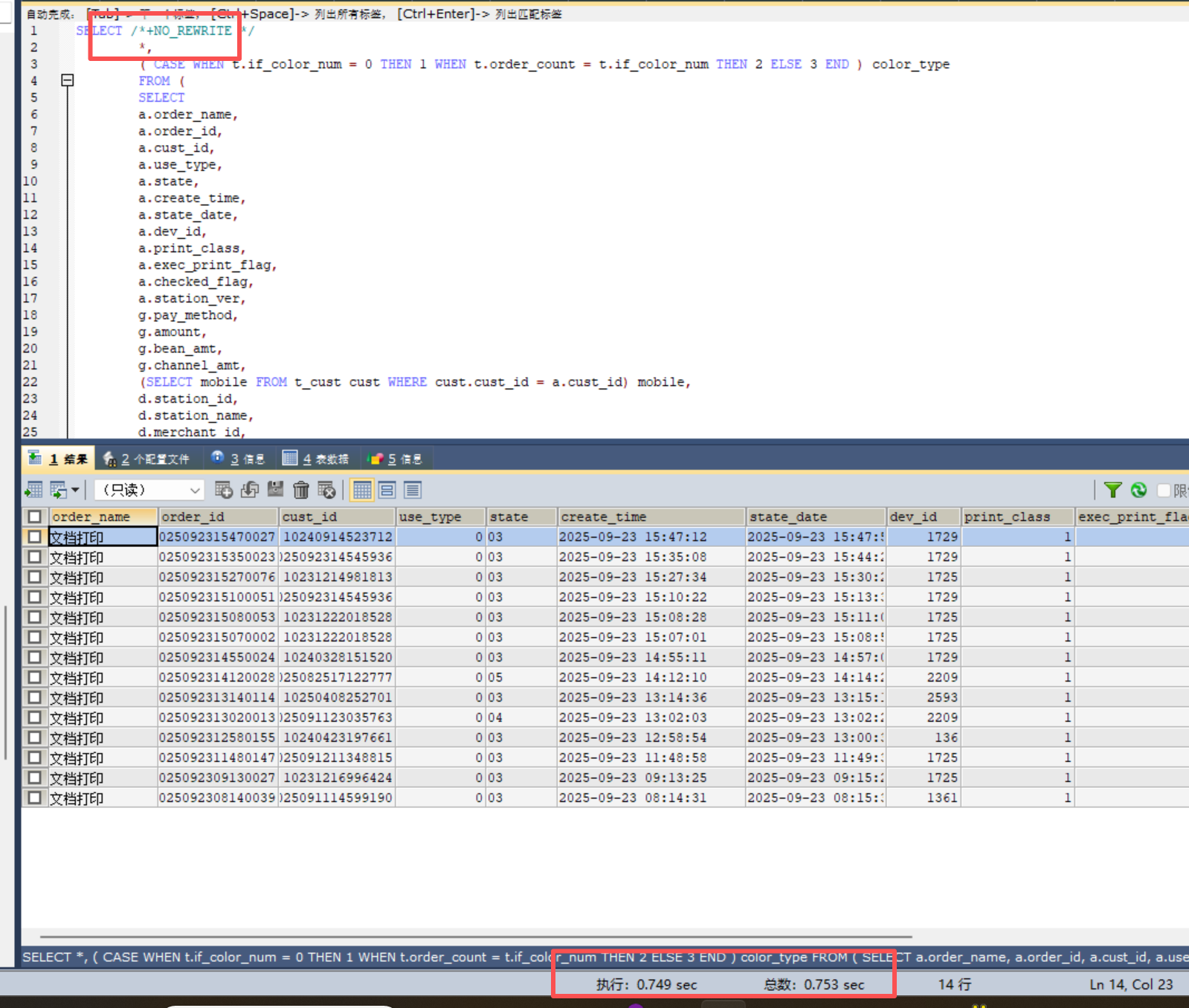Refresh the result set
Screen dimensions: 1189x1008
(x=1138, y=490)
